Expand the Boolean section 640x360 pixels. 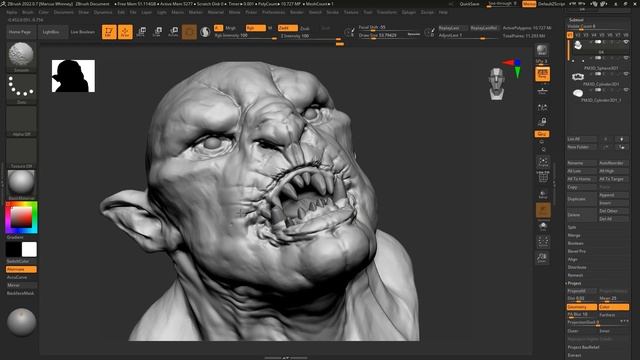(576, 243)
